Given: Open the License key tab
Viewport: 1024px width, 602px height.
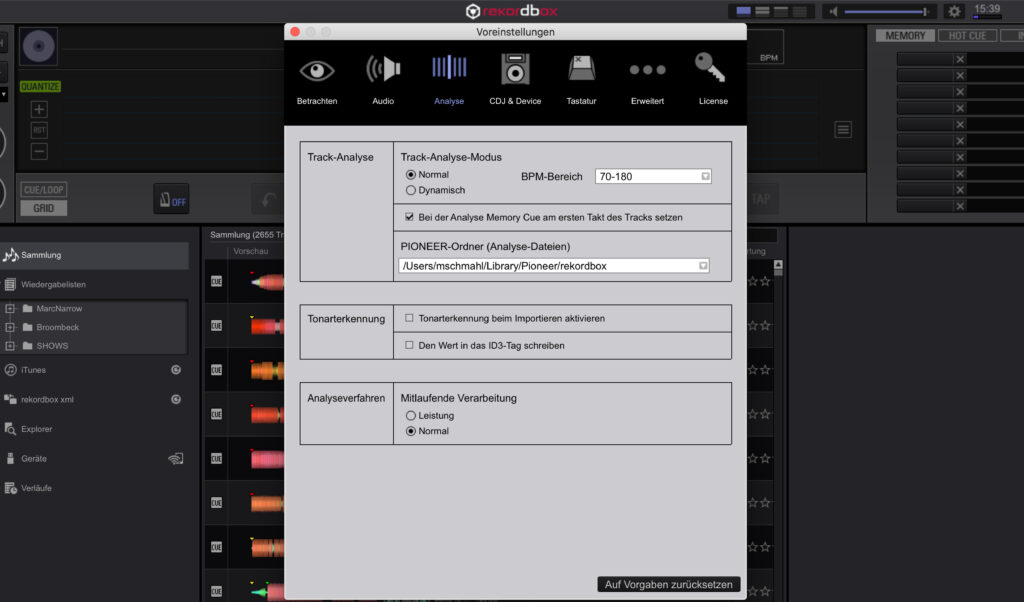Looking at the screenshot, I should point(712,80).
